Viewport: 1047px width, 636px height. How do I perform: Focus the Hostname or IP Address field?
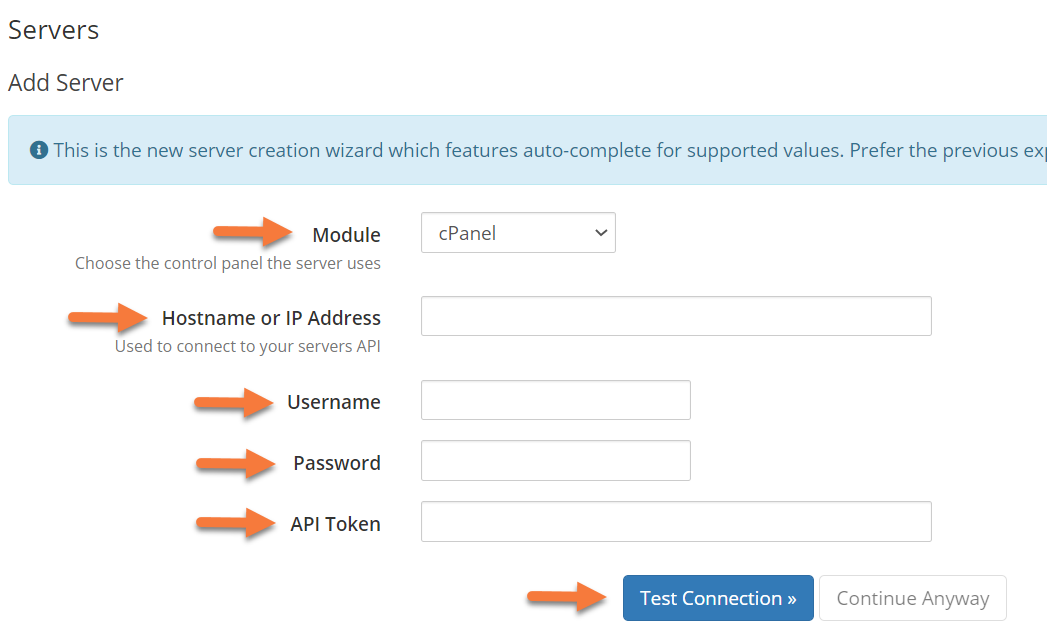pyautogui.click(x=676, y=316)
